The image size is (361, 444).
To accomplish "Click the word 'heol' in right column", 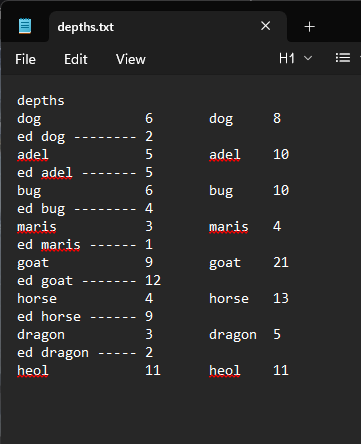I will tap(225, 370).
